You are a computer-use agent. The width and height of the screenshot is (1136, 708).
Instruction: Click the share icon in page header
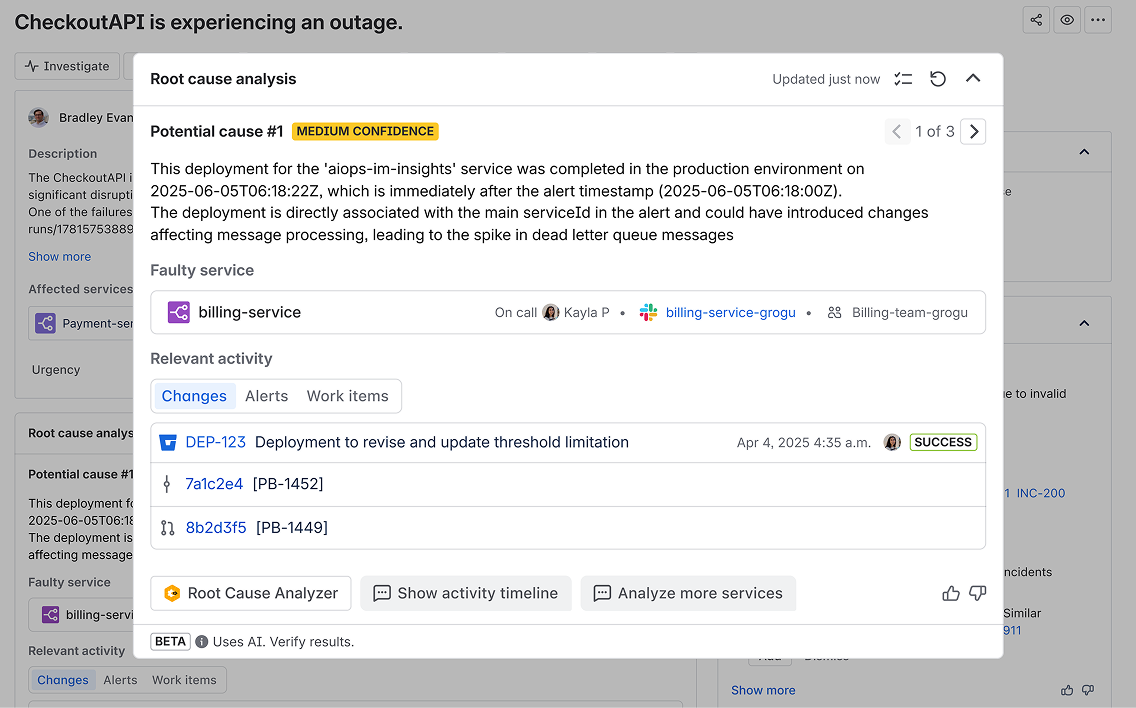pyautogui.click(x=1036, y=20)
